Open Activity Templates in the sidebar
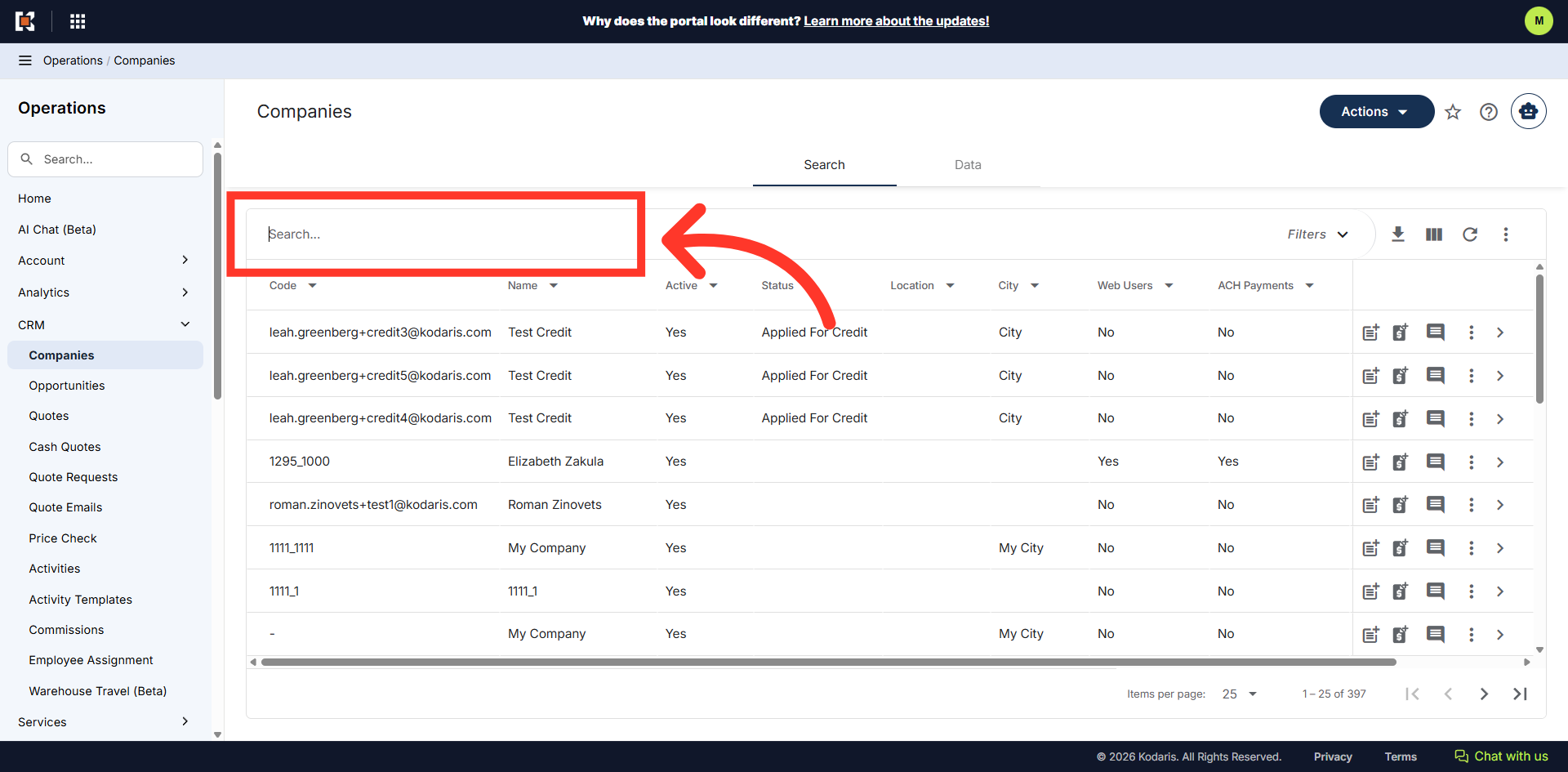The width and height of the screenshot is (1568, 772). coord(80,600)
